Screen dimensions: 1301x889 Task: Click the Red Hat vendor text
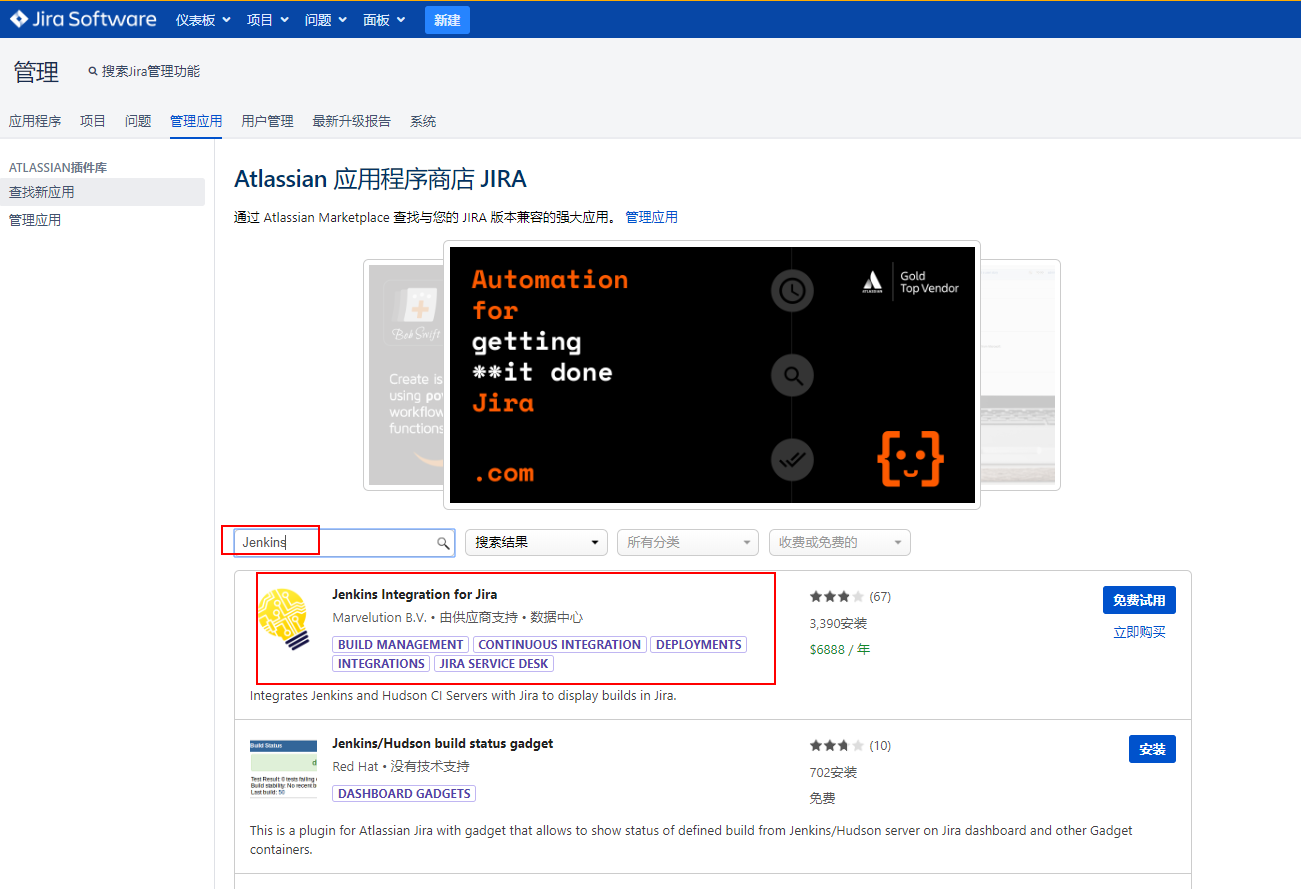[355, 766]
